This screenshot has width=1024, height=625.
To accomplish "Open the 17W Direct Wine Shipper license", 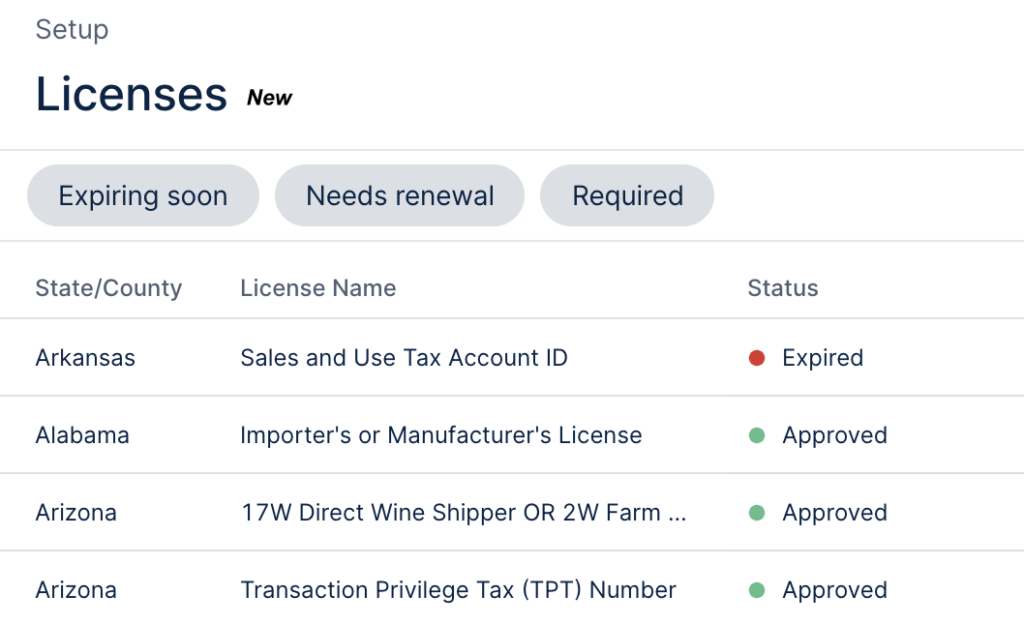I will (x=464, y=513).
